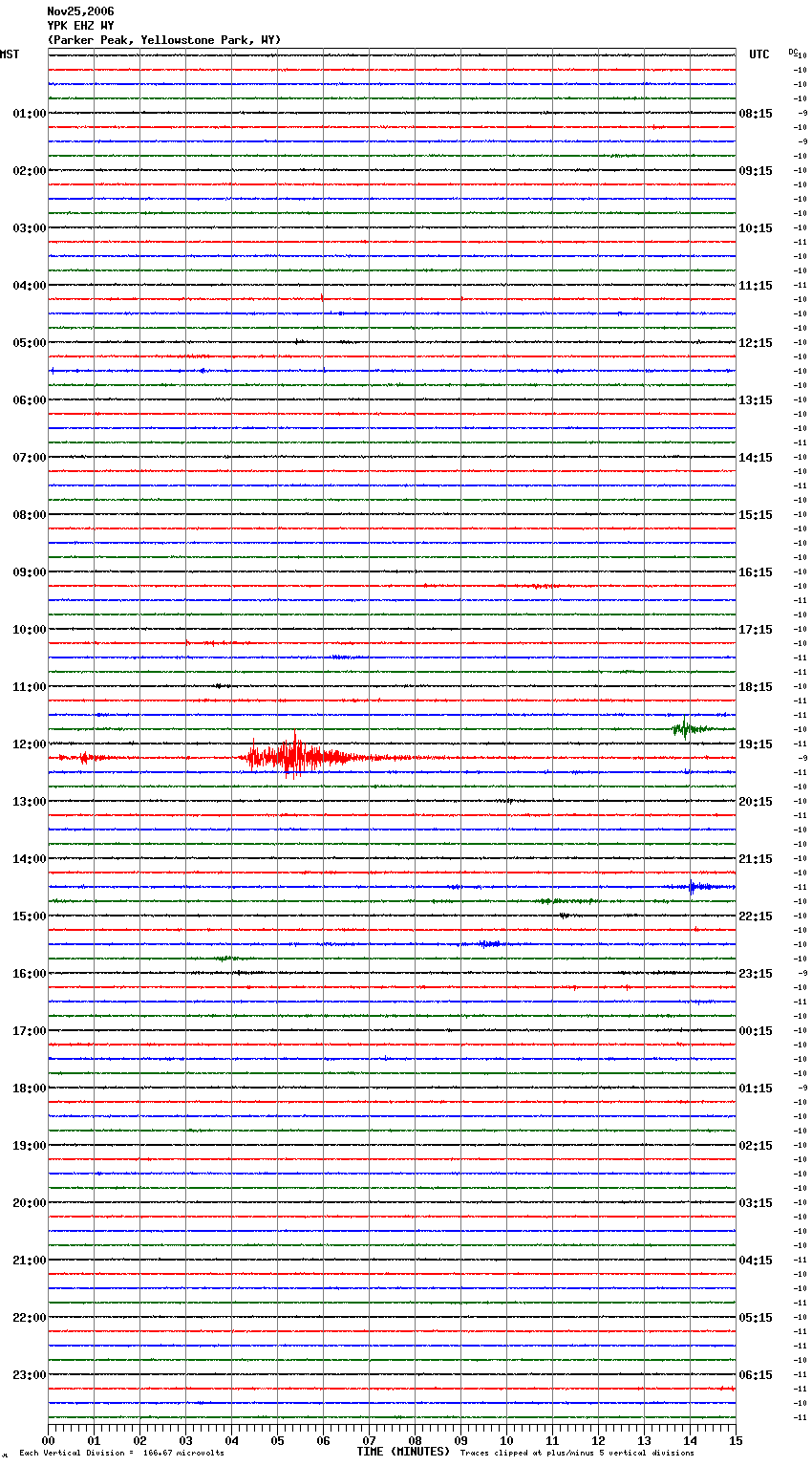Click the 14:15 UTC time label
Screen dimensions: 812x1466
pyautogui.click(x=756, y=458)
